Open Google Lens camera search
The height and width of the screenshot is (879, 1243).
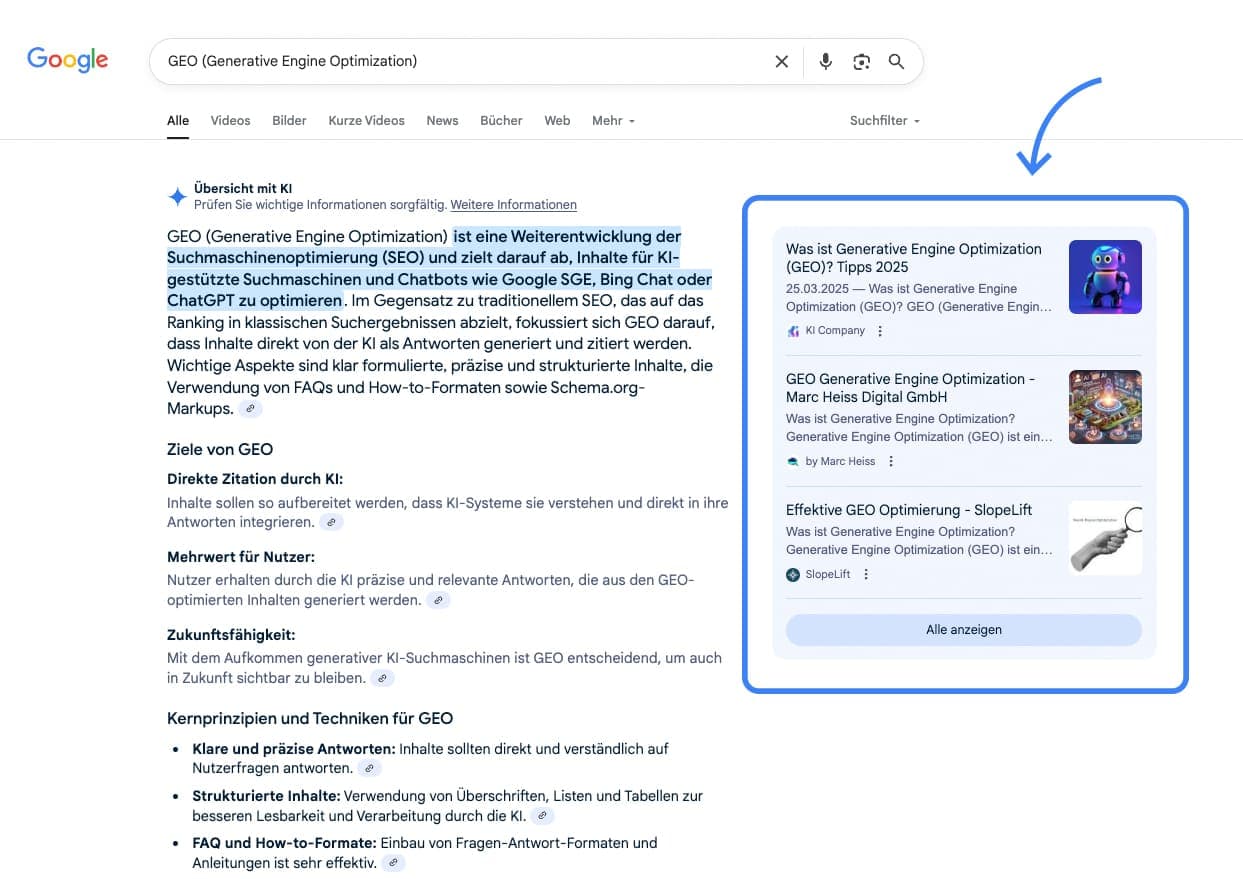861,61
